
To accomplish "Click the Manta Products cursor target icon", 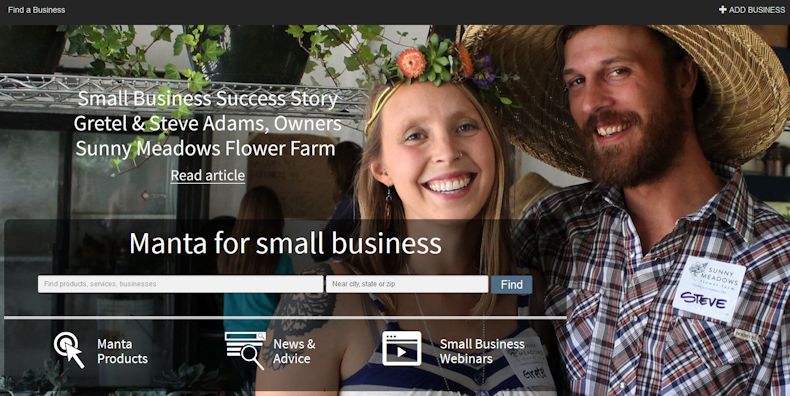I will (69, 349).
